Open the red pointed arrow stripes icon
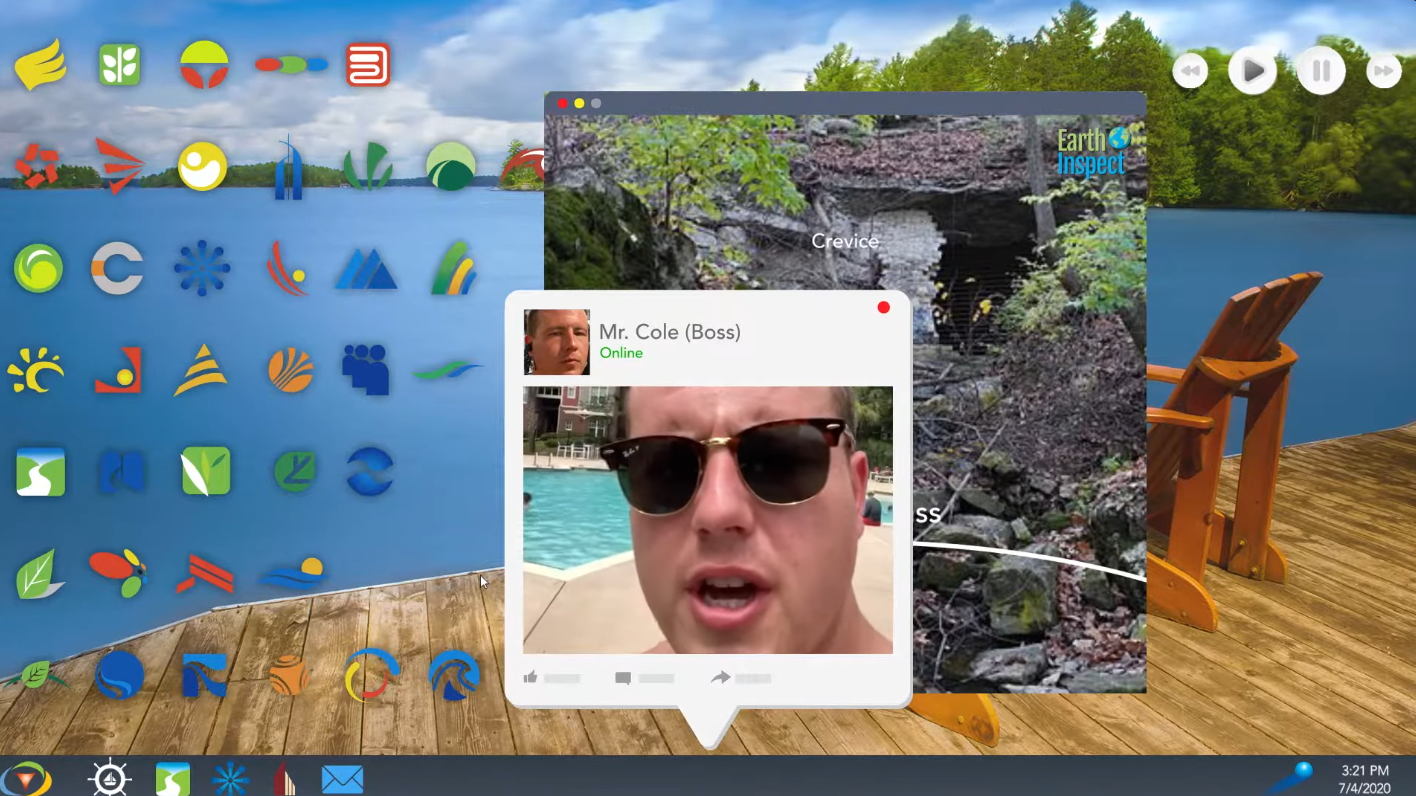The image size is (1416, 796). pos(120,166)
